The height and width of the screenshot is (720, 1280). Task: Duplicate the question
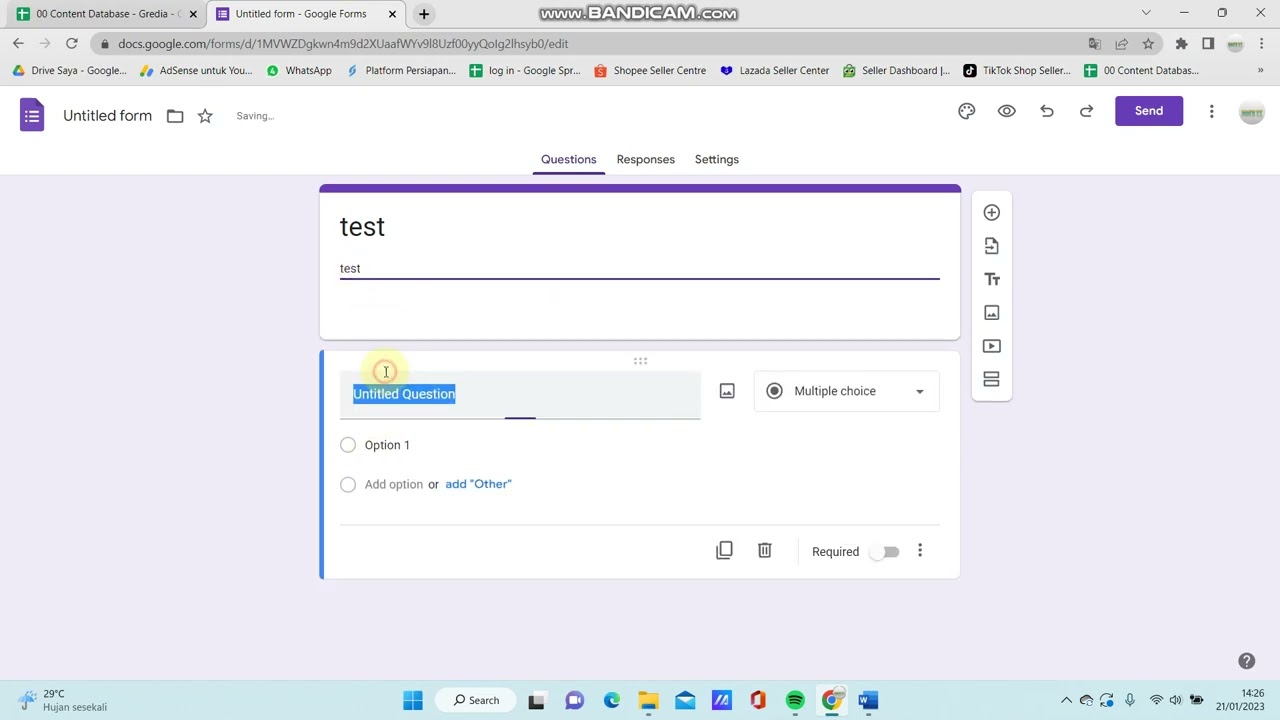pyautogui.click(x=724, y=551)
